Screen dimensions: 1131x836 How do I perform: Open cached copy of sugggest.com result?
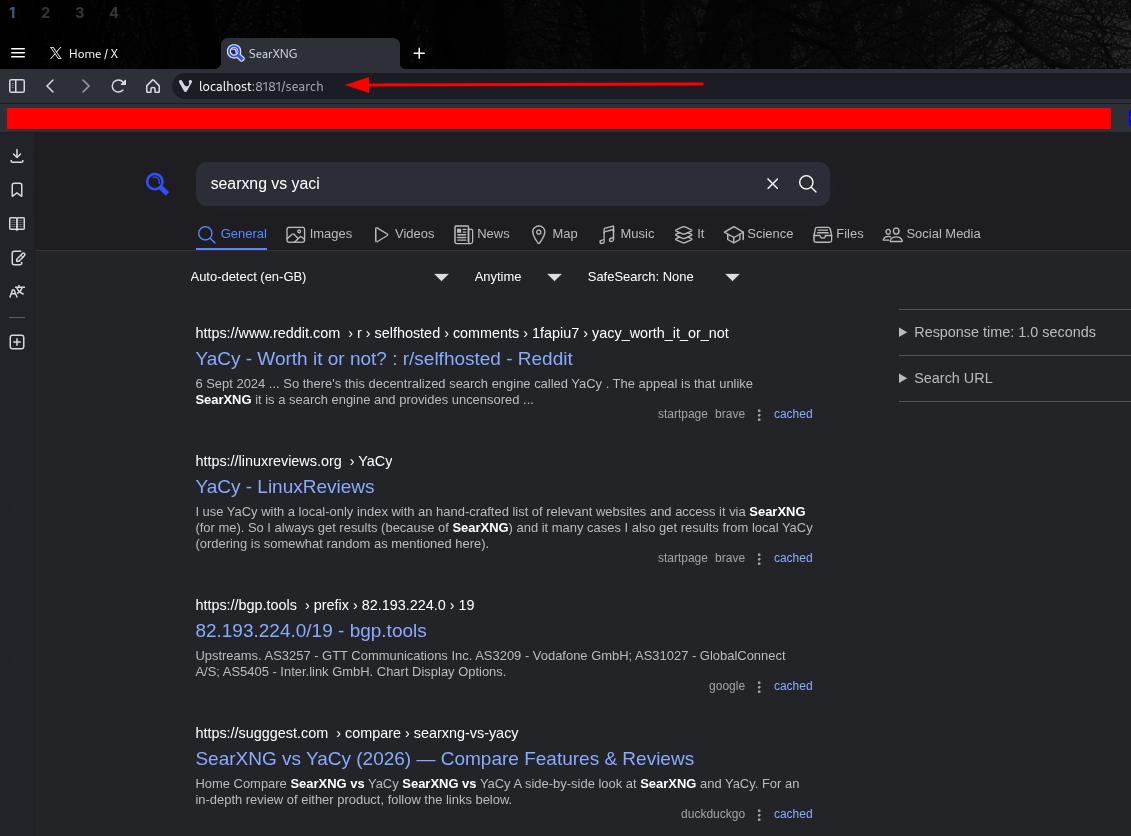[793, 814]
